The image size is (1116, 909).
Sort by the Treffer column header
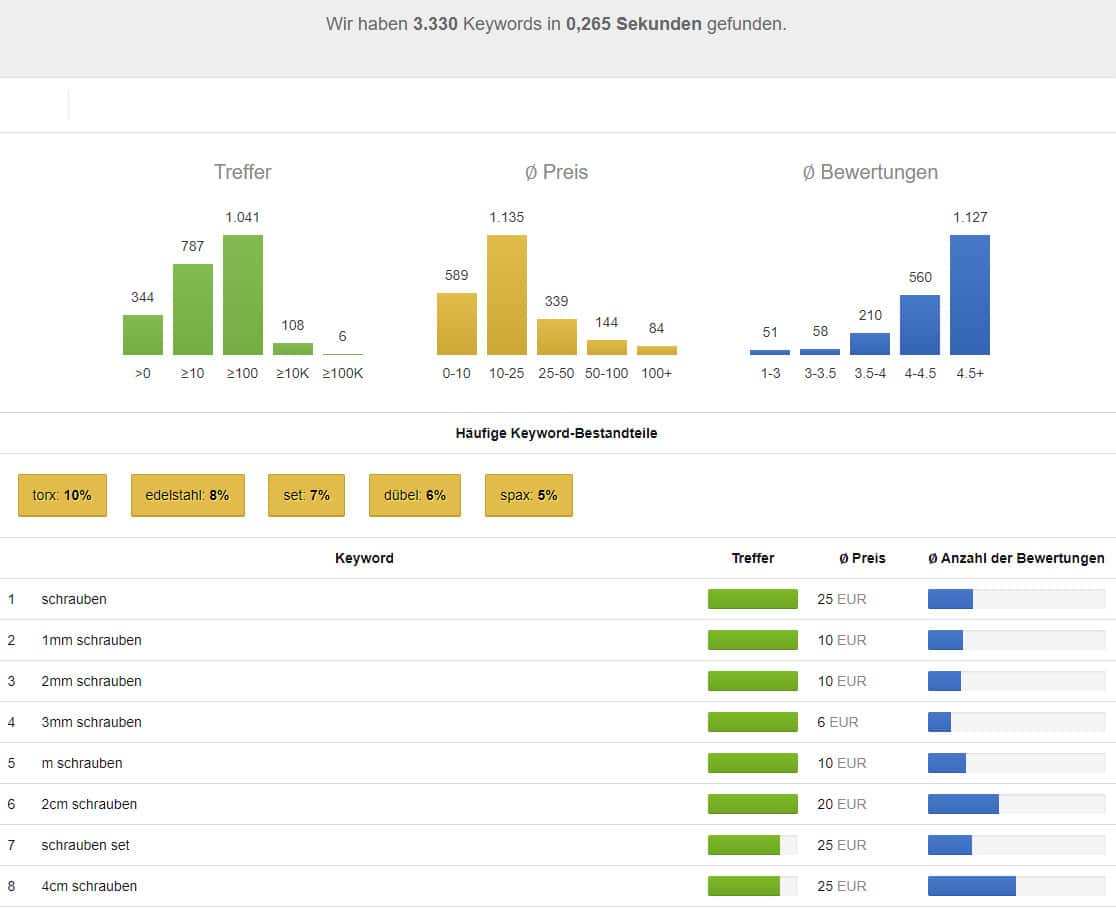coord(752,558)
